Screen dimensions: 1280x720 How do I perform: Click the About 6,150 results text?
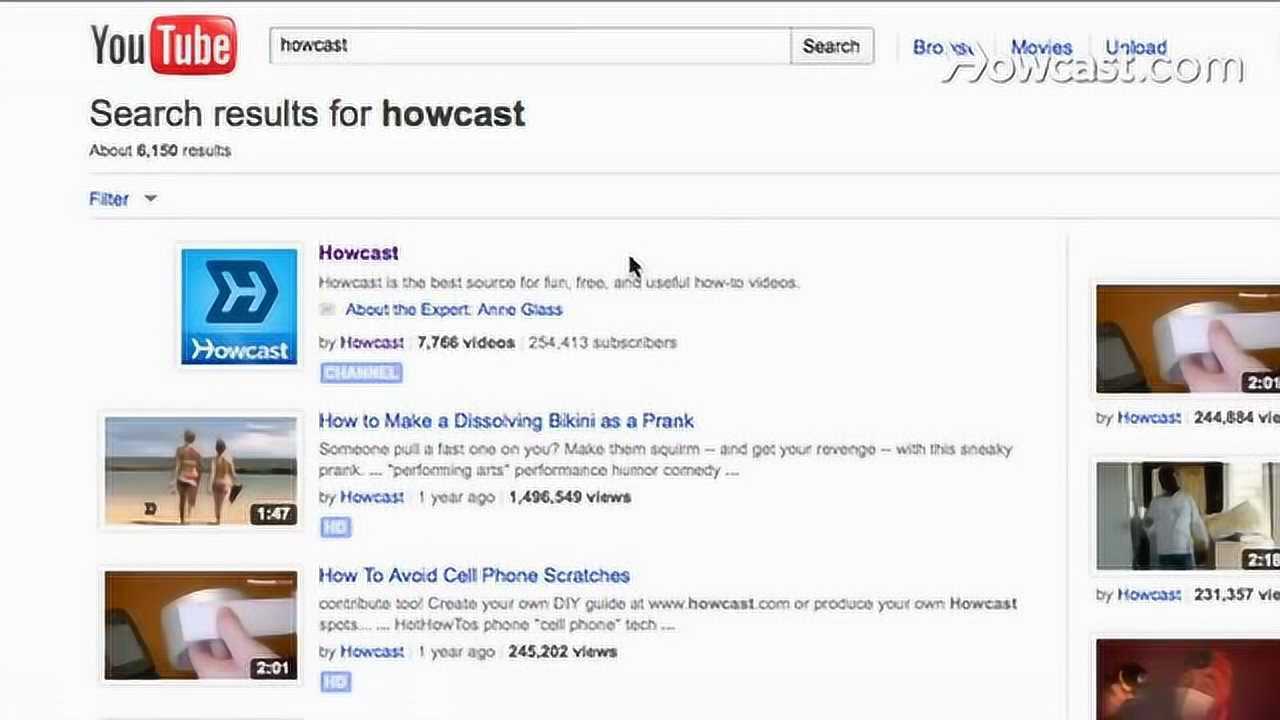coord(160,151)
